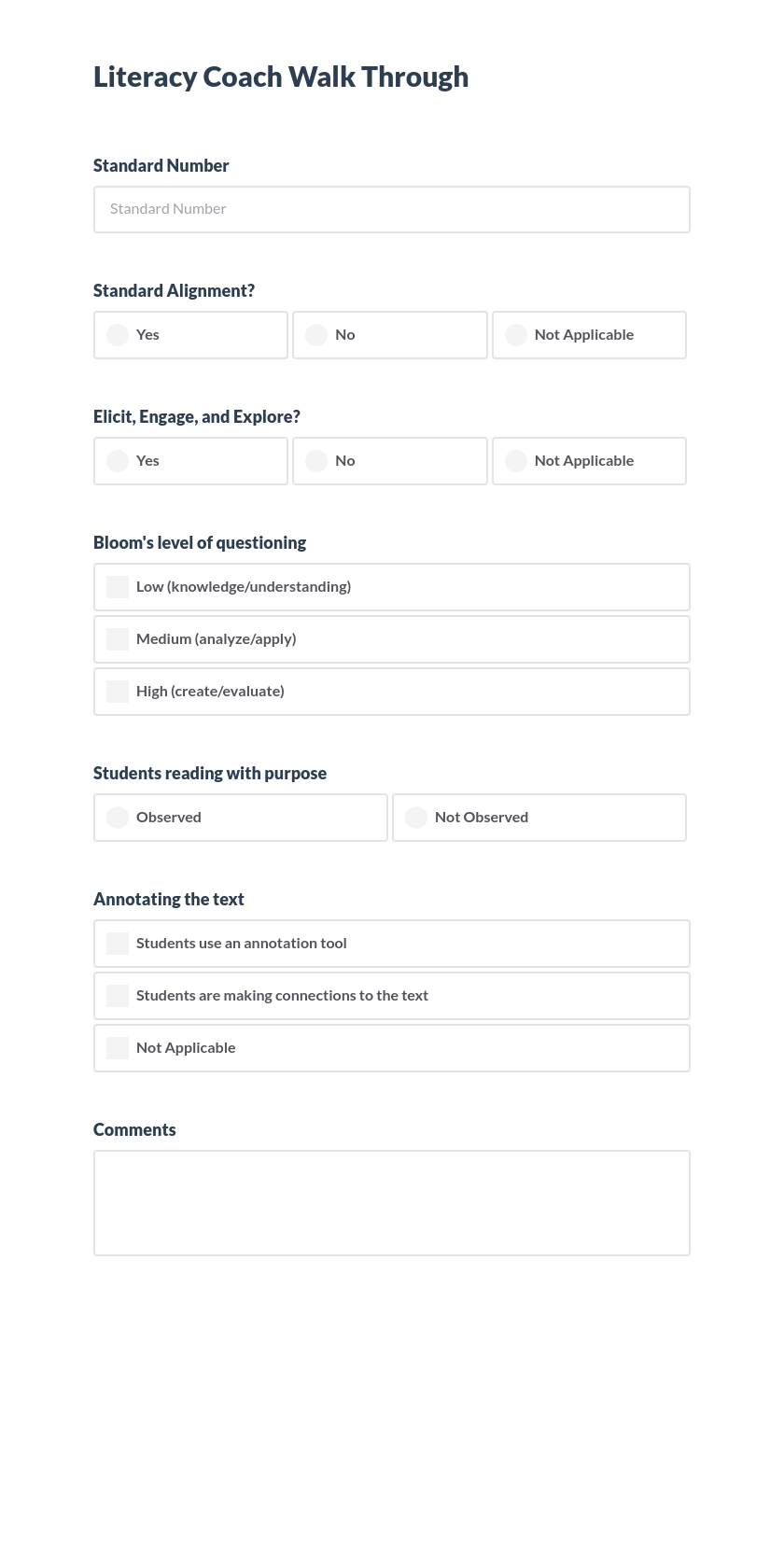The image size is (784, 1568).
Task: Click the Literacy Coach Walk Through title
Action: click(x=280, y=77)
